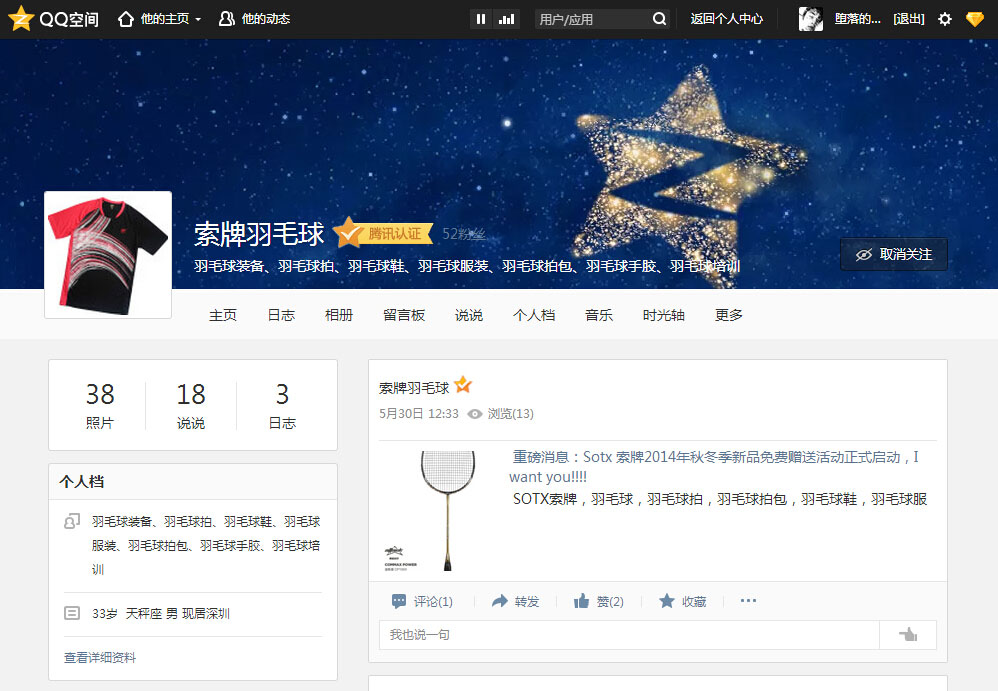Open the 重磅消息 post title link

coord(713,467)
